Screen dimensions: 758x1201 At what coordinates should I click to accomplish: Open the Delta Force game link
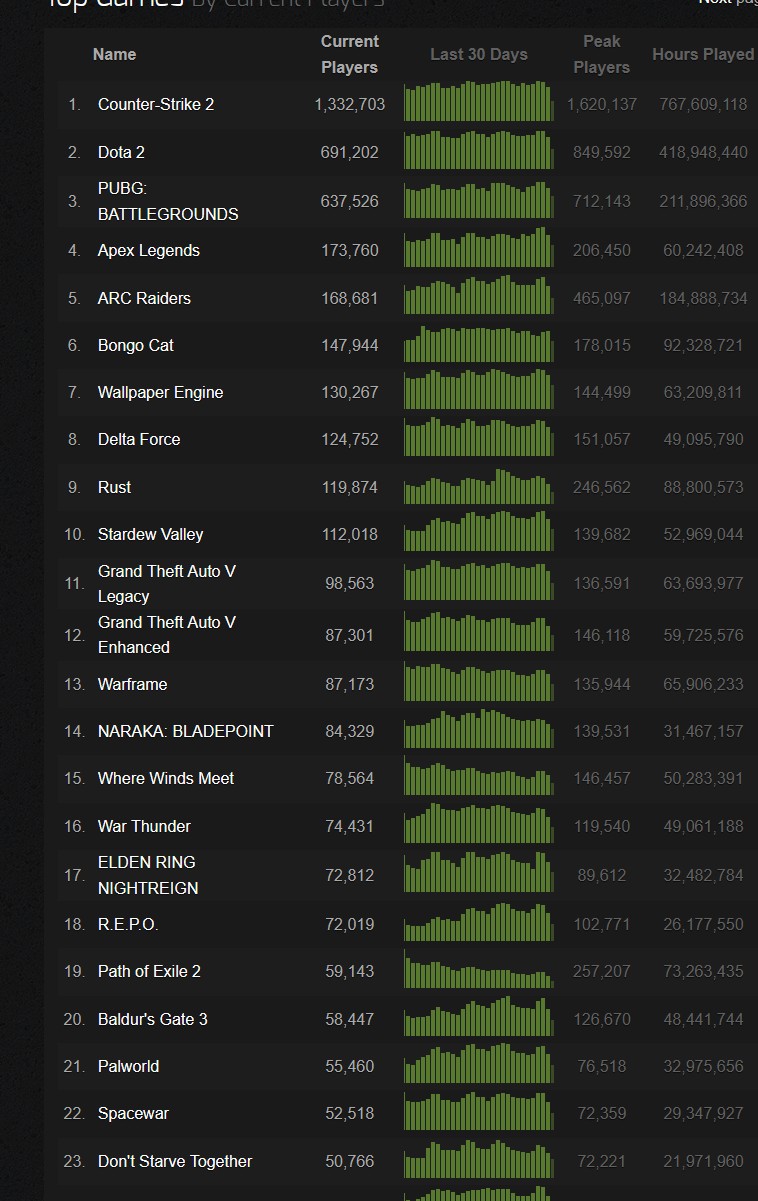pos(139,439)
